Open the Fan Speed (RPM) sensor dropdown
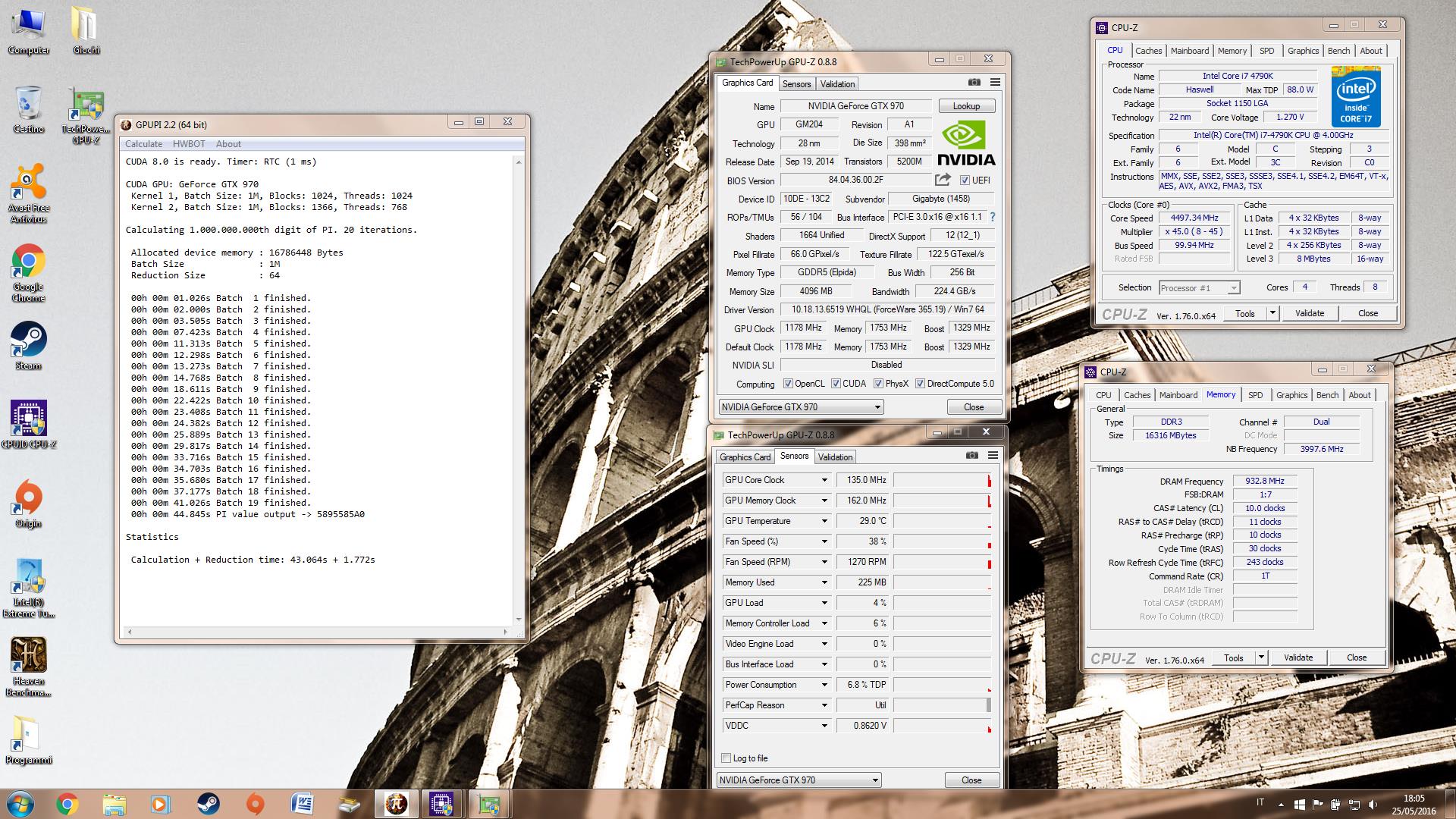Viewport: 1456px width, 819px height. [824, 562]
